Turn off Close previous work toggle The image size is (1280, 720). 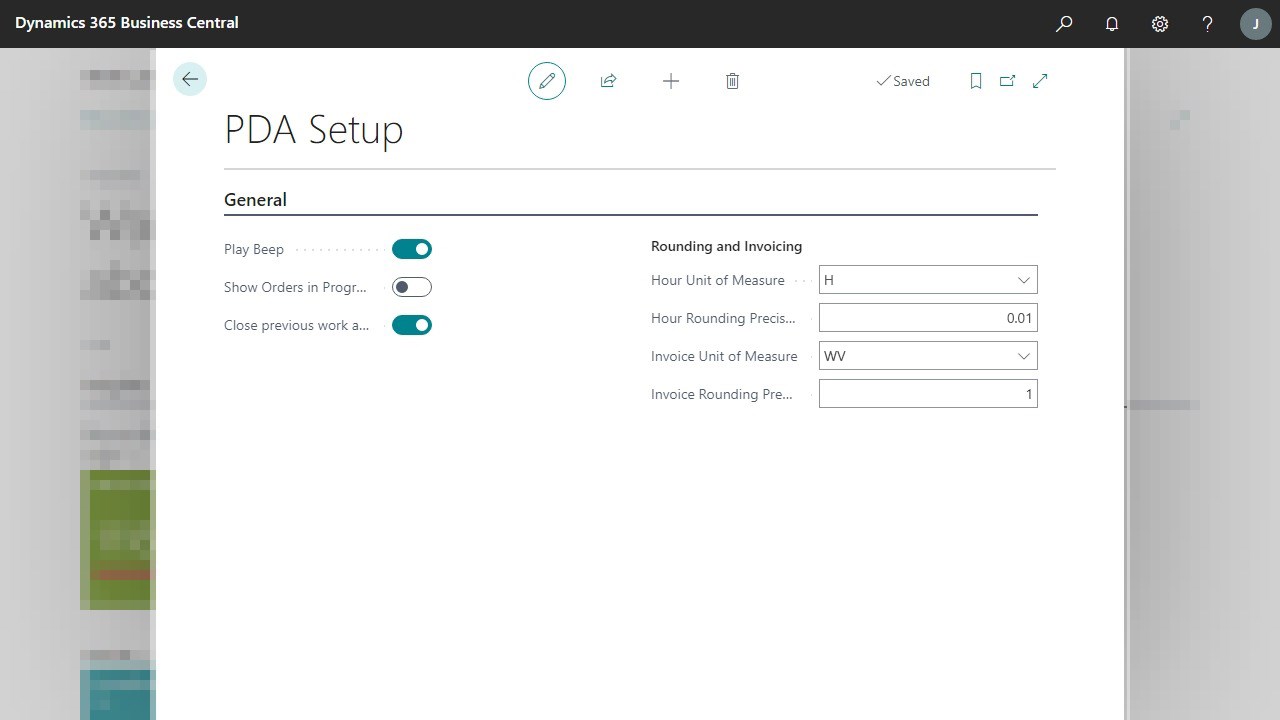412,325
